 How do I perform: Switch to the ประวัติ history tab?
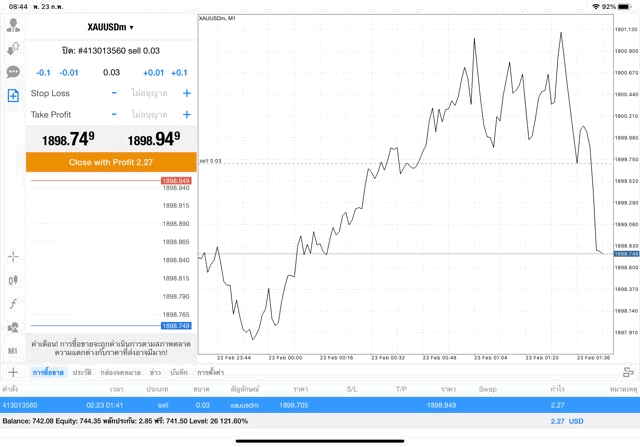tap(81, 372)
